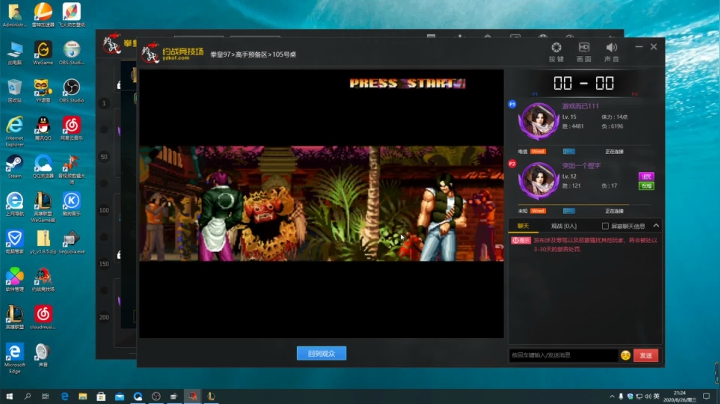The image size is (720, 404).
Task: Launch WeGame desktop shortcut
Action: (x=43, y=53)
